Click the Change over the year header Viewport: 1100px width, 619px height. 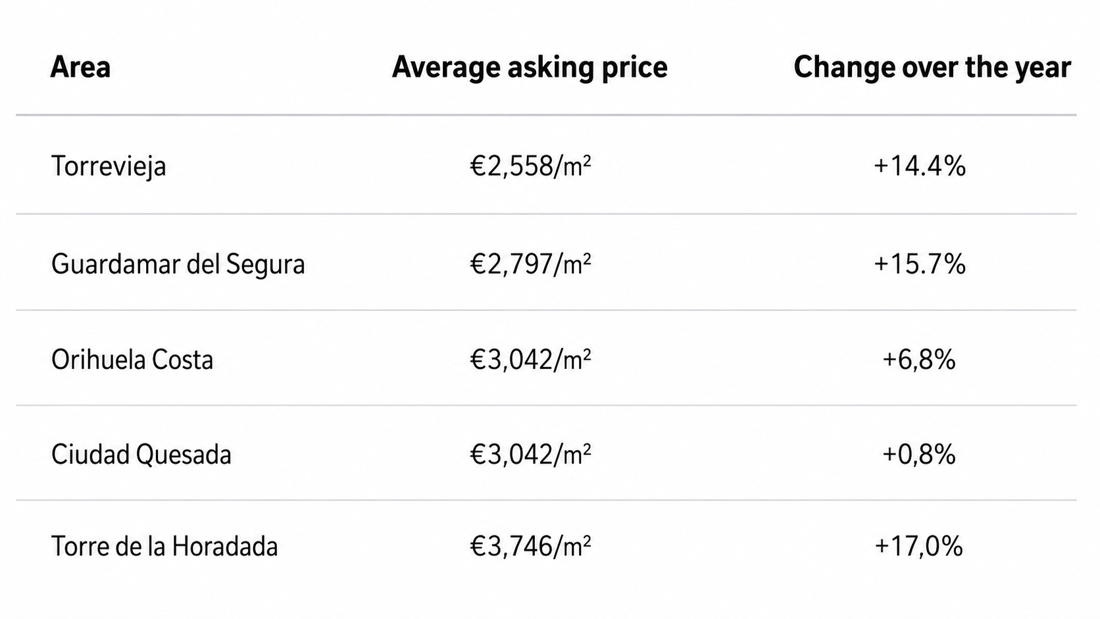[932, 67]
